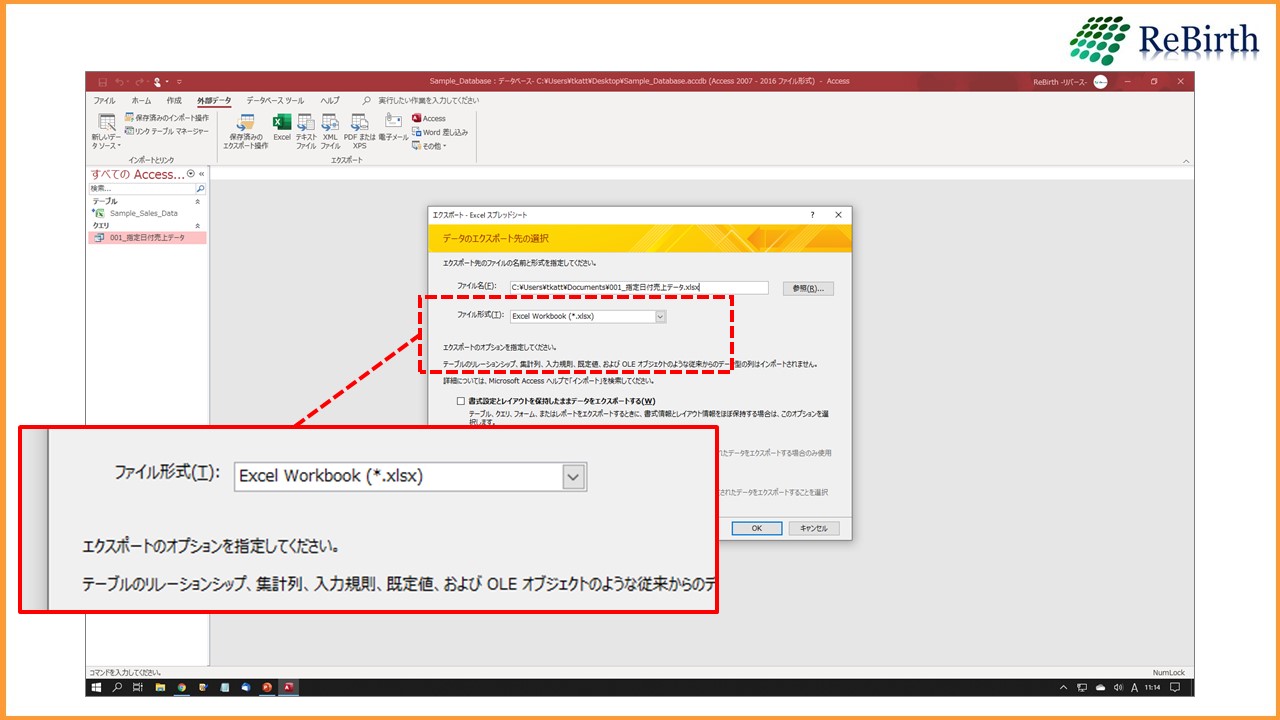The width and height of the screenshot is (1280, 720).
Task: Collapse the クエリ group in navigation pane
Action: click(197, 226)
